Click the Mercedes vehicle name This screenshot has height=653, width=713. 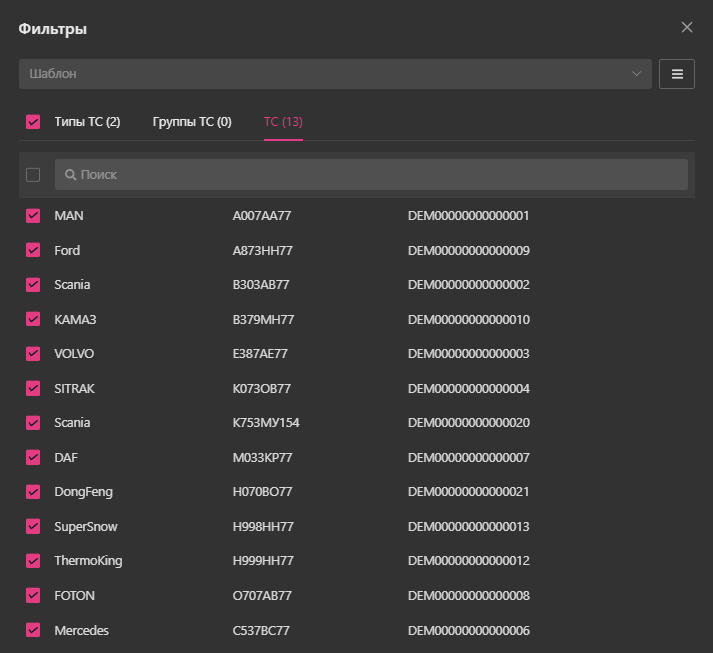81,630
